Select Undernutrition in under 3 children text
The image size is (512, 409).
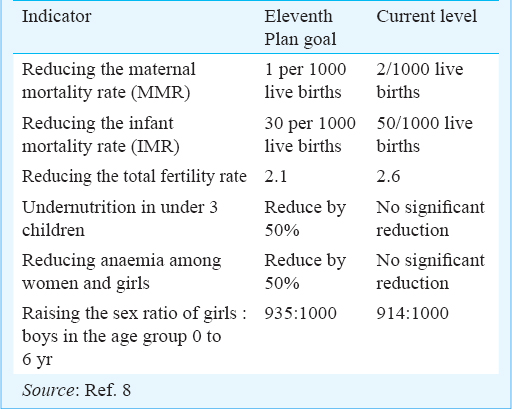pos(120,219)
